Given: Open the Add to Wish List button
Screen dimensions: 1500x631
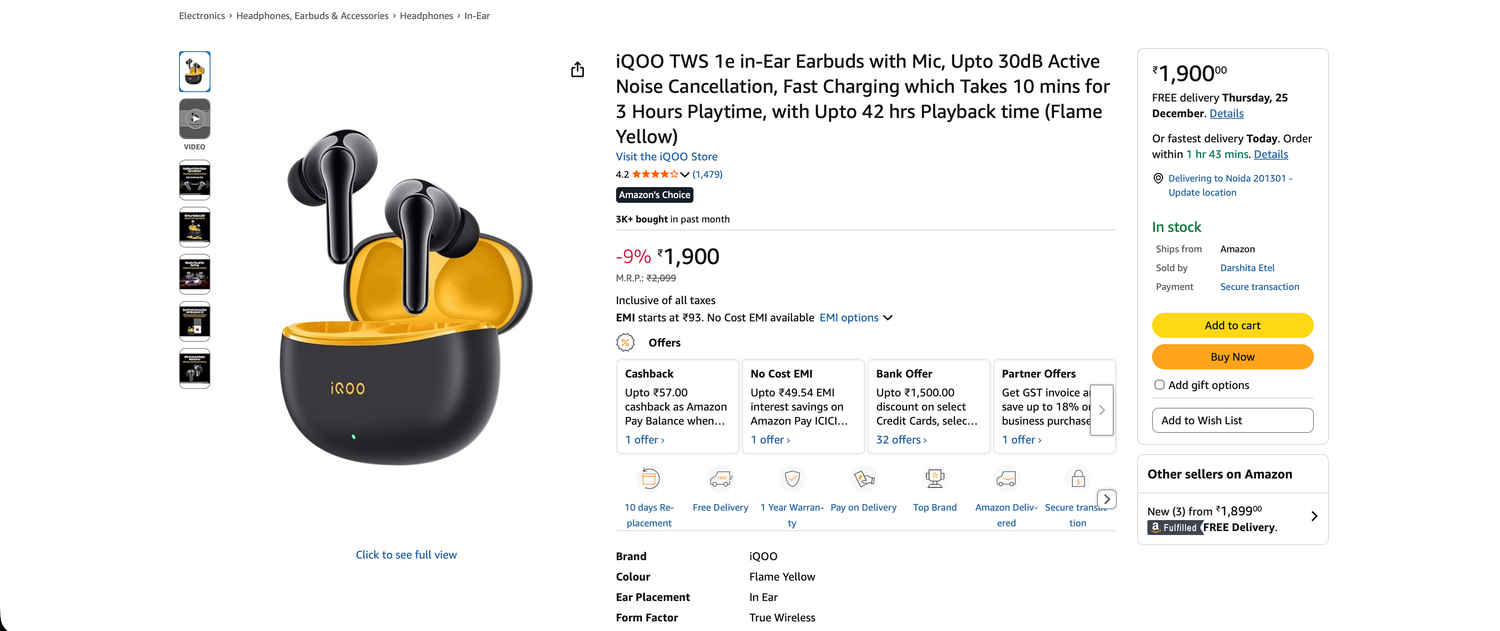Looking at the screenshot, I should tap(1232, 421).
